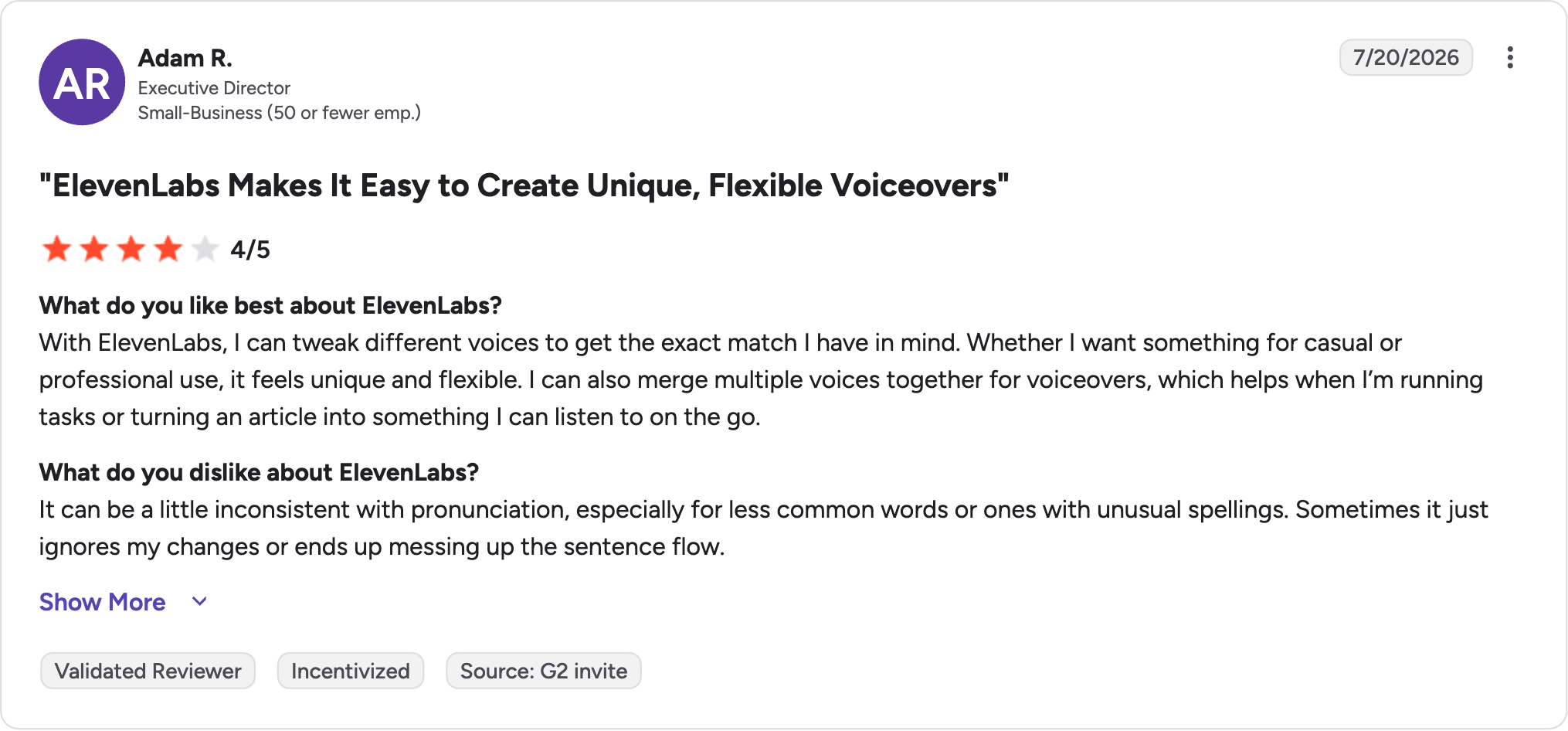1568x731 pixels.
Task: Click the third rating star
Action: click(131, 249)
